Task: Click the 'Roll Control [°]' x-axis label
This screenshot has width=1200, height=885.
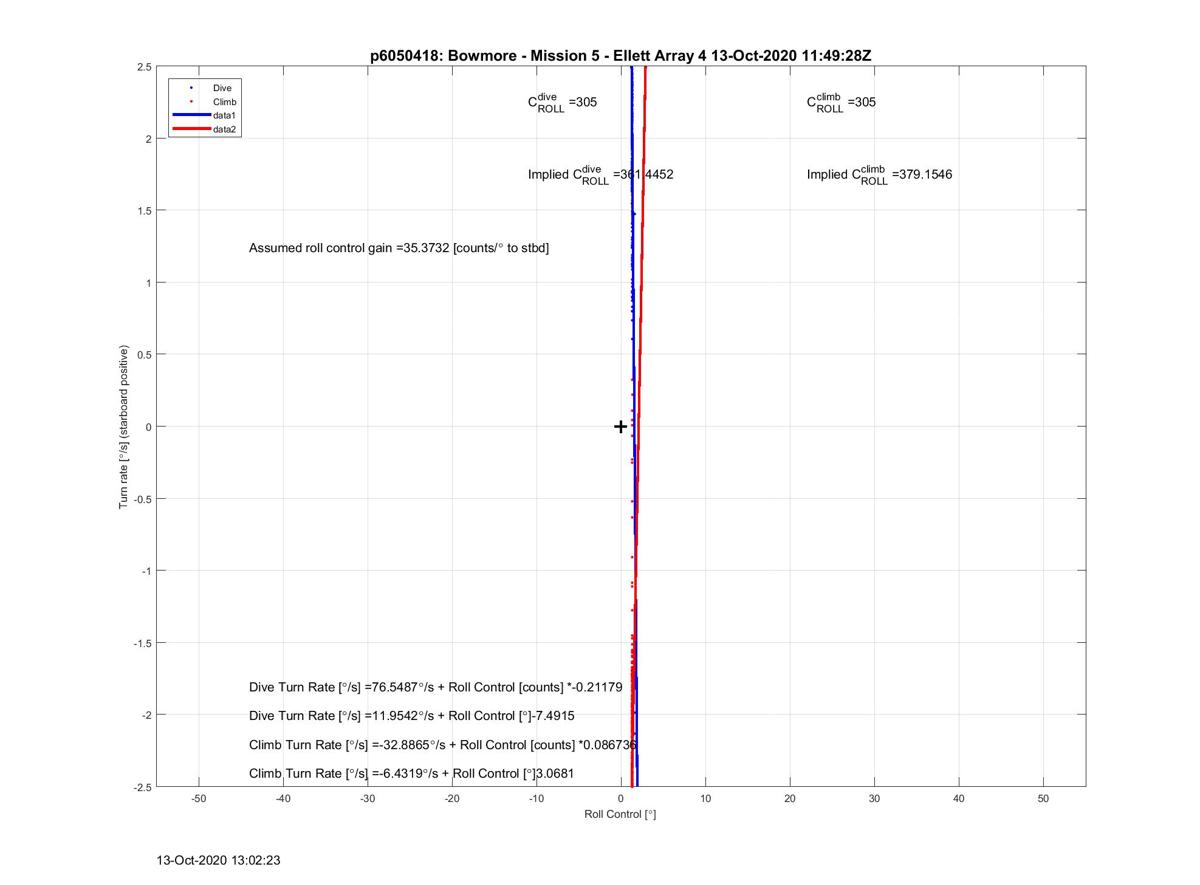Action: [620, 814]
